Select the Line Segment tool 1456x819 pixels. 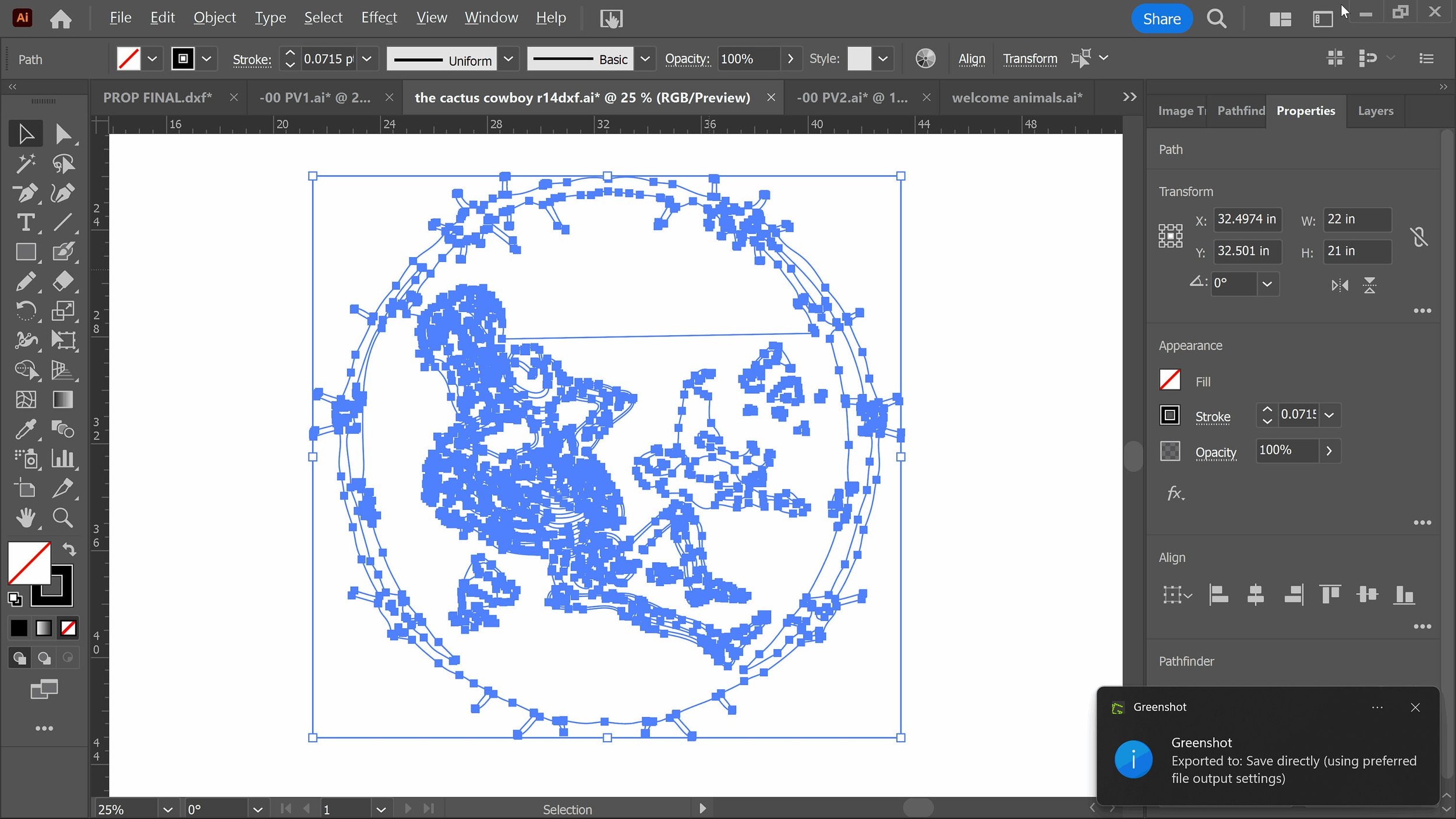tap(63, 222)
